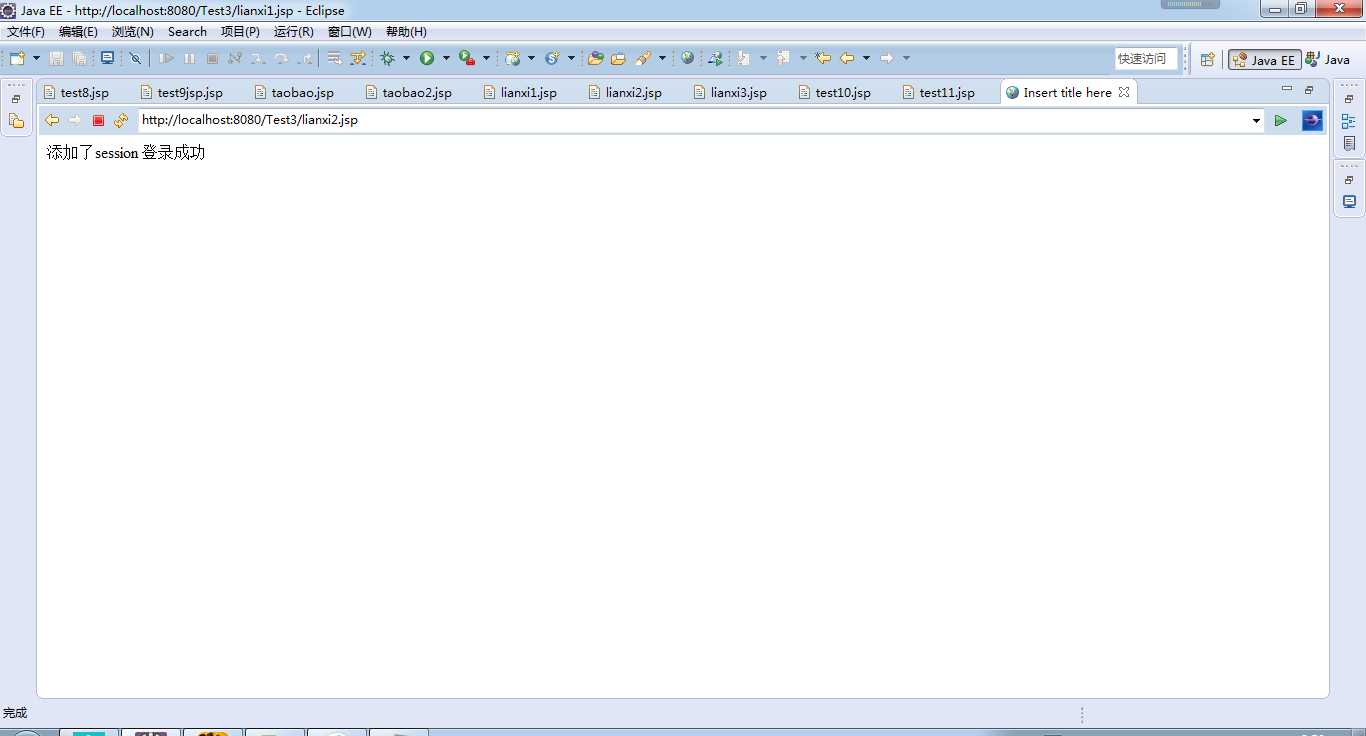Screen dimensions: 1366x736
Task: Click the Open Task folder icon
Action: [618, 59]
